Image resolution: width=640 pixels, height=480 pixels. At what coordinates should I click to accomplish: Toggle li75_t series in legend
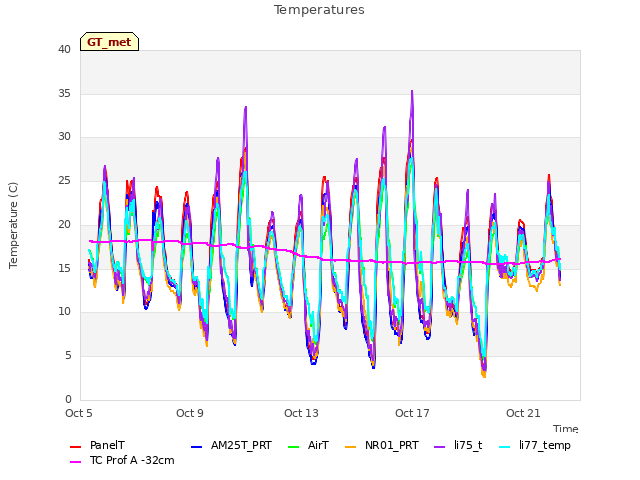pyautogui.click(x=458, y=445)
